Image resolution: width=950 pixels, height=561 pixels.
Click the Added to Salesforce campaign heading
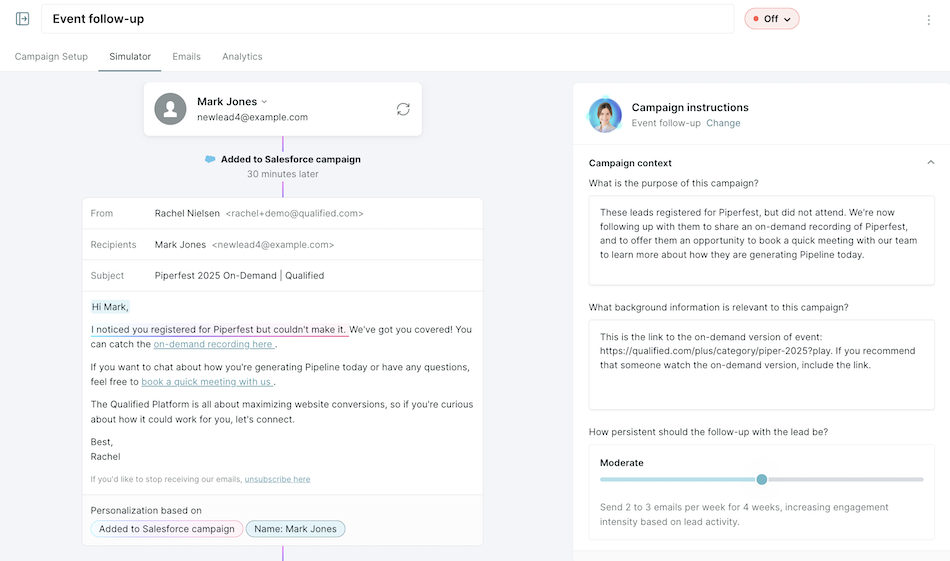pyautogui.click(x=290, y=159)
